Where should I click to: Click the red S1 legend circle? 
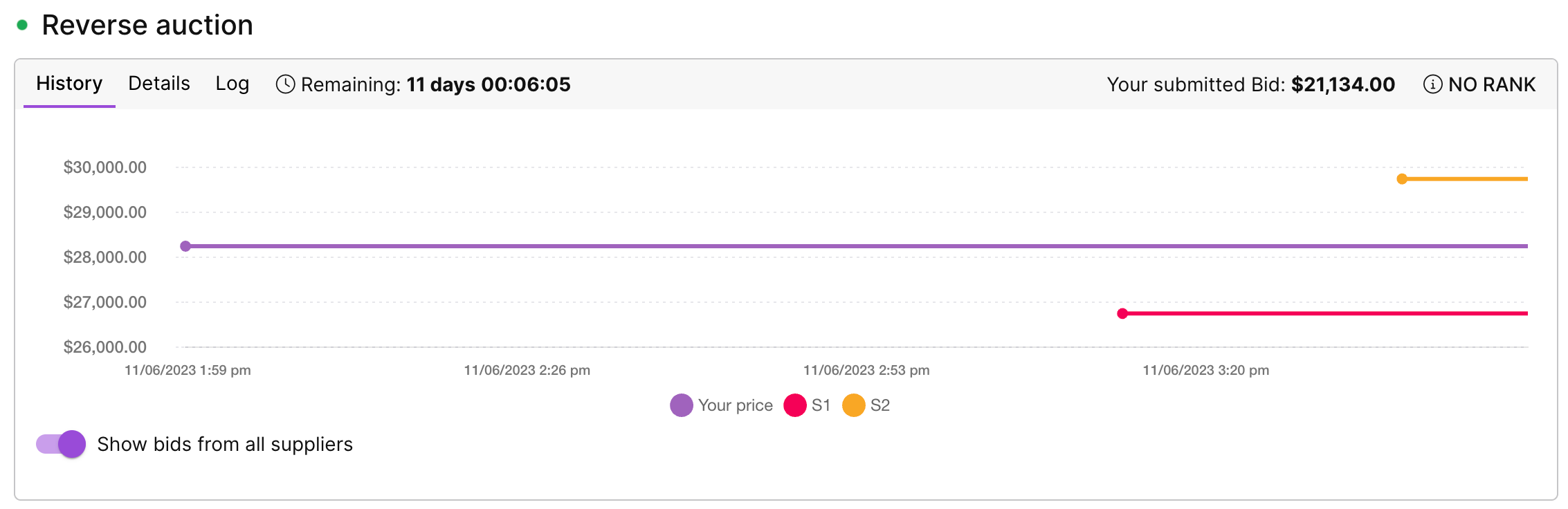coord(794,405)
